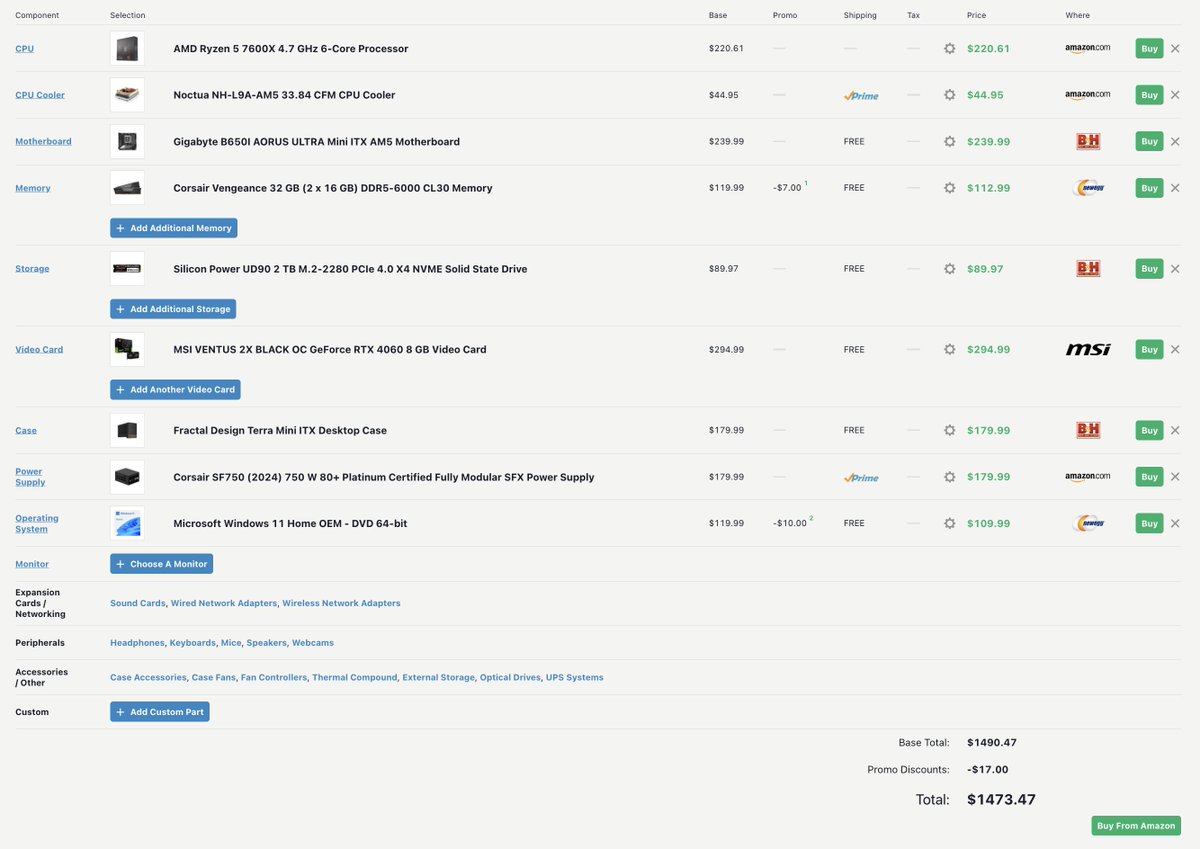Open UPS Systems accessories link
The width and height of the screenshot is (1200, 849).
click(x=575, y=677)
